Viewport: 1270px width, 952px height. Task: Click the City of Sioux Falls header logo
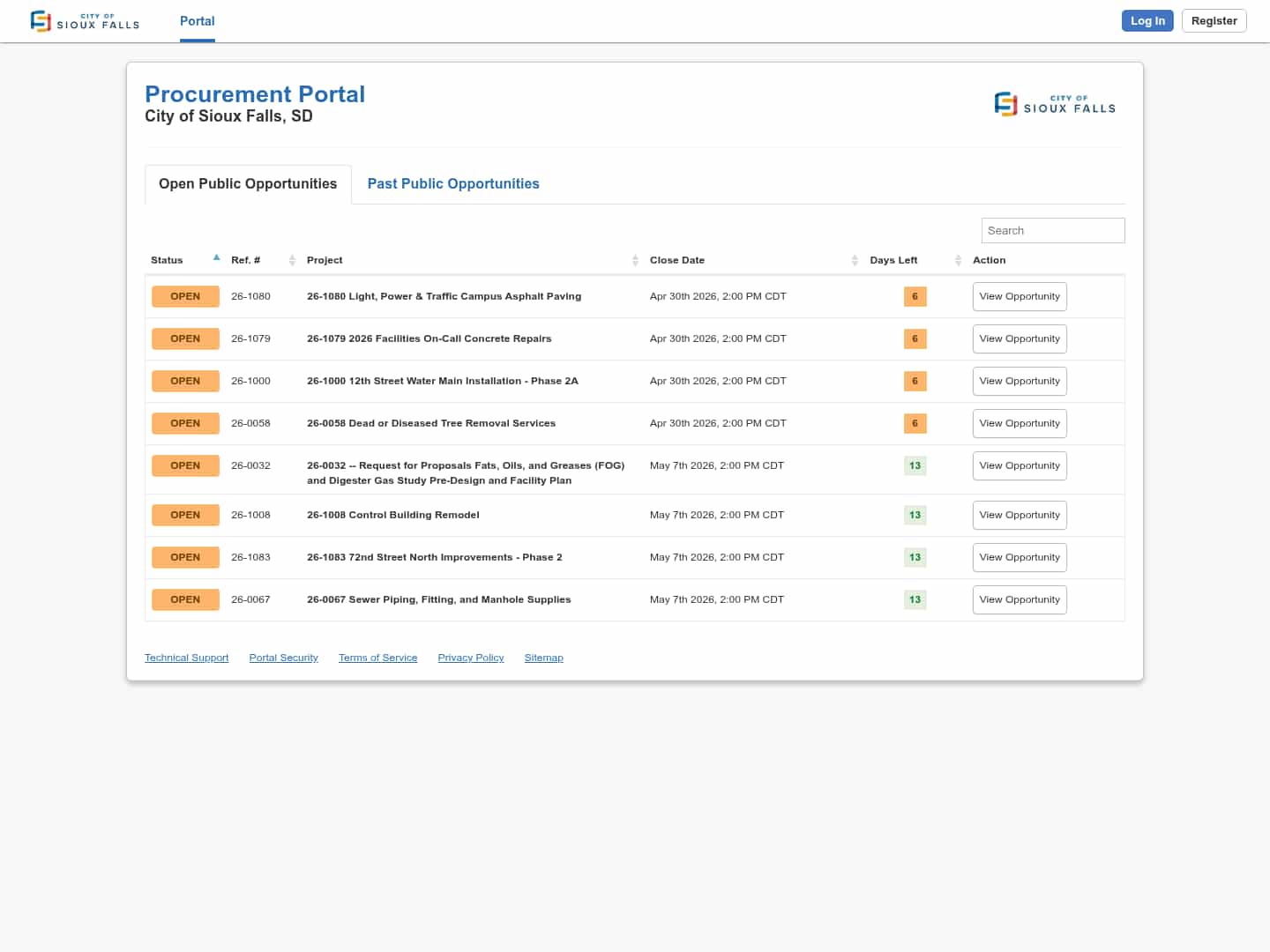(85, 21)
